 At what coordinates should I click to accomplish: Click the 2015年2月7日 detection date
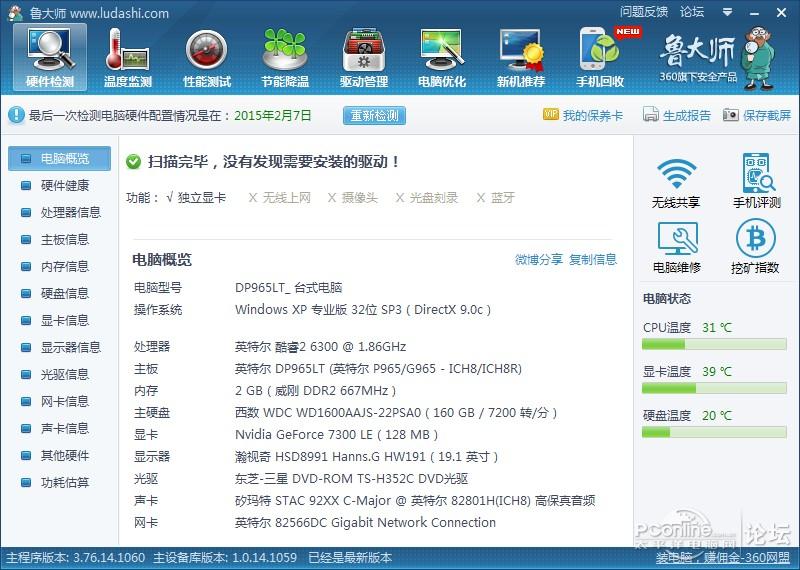click(x=273, y=115)
